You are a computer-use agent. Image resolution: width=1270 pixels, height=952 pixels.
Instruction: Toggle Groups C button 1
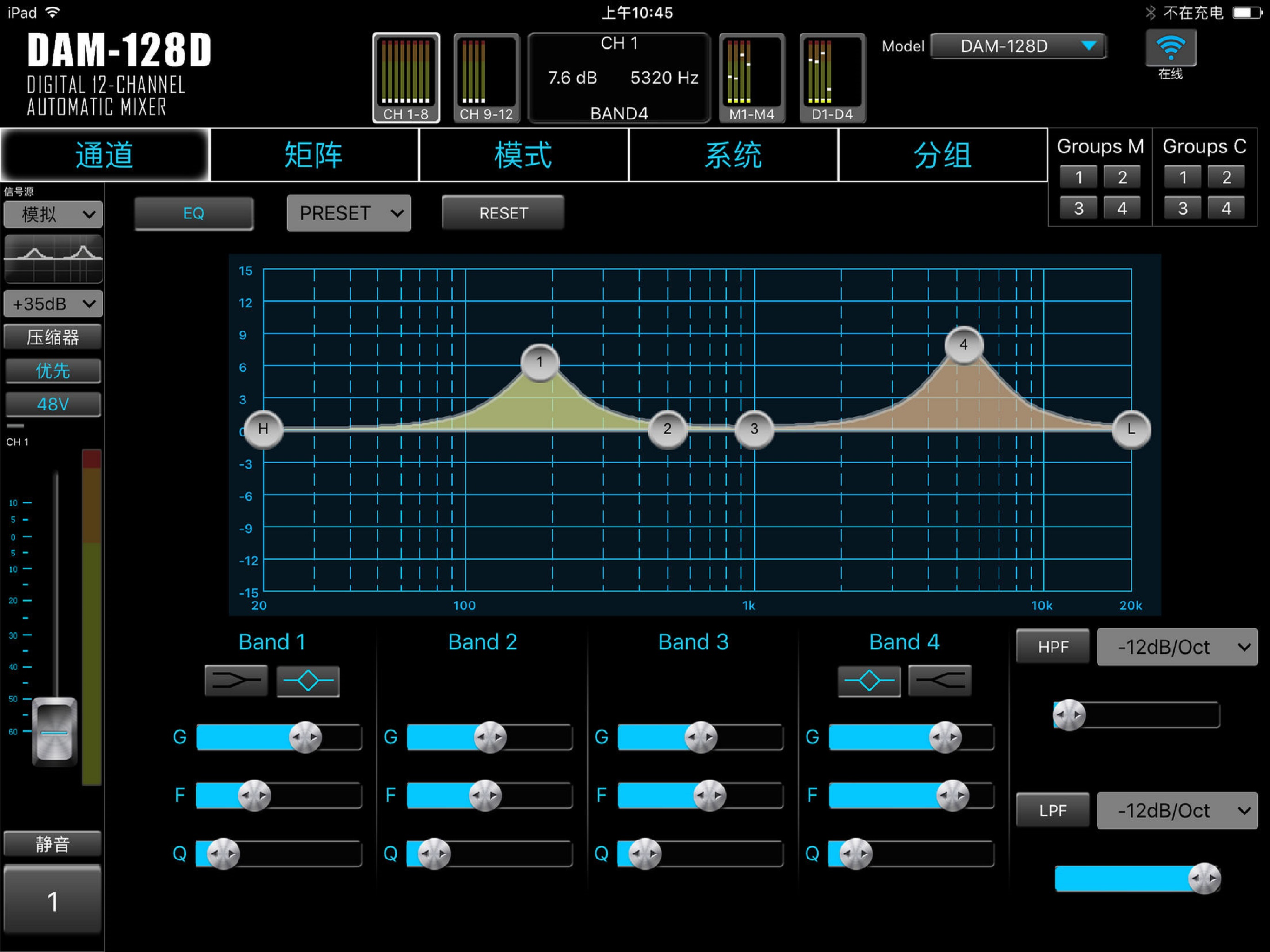(1183, 178)
